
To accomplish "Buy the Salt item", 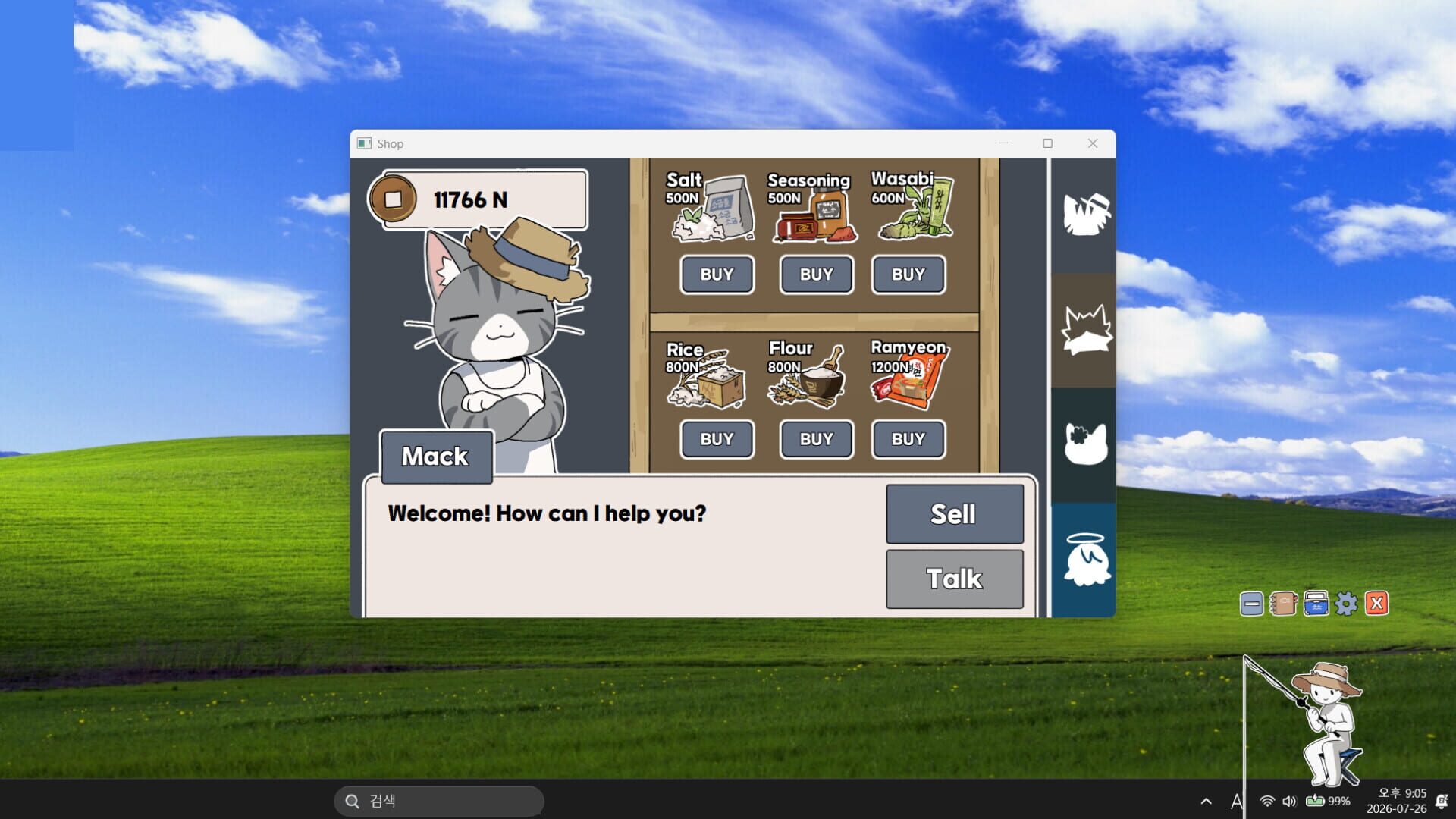I will 717,275.
